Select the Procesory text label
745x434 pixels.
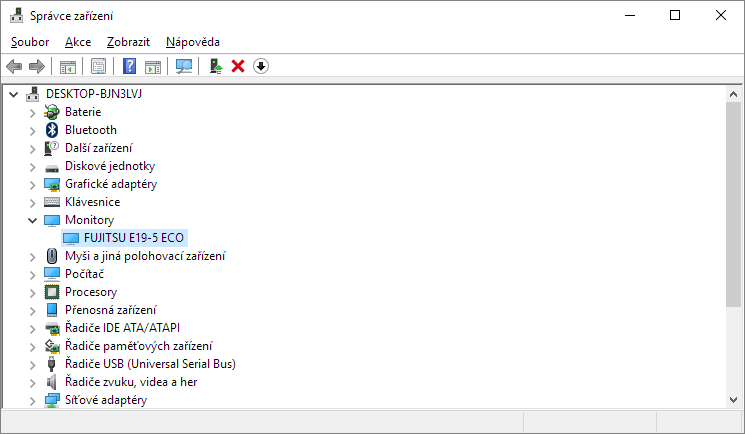pos(91,292)
